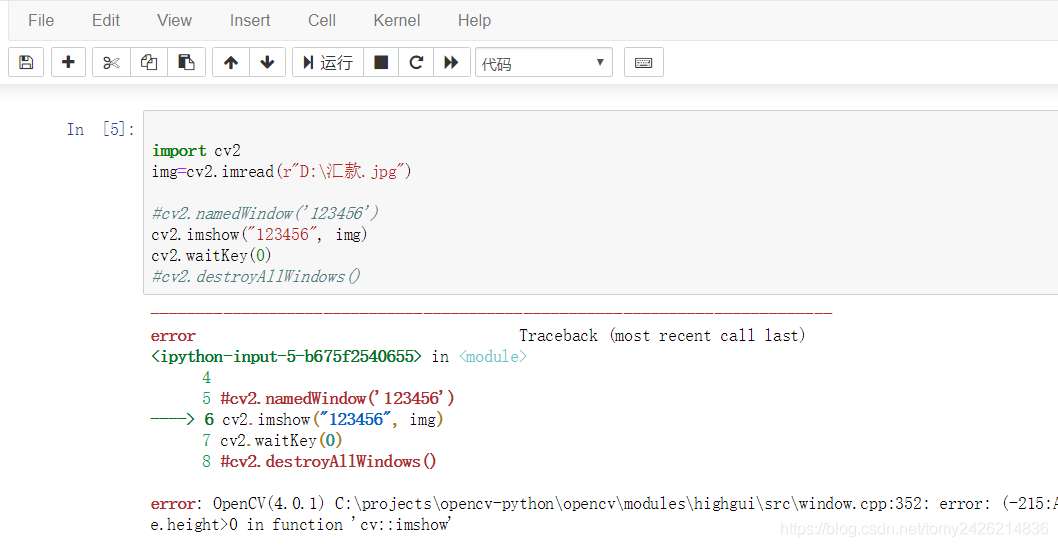Cut selected cells with the scissors icon
The image size is (1058, 547).
pos(111,62)
